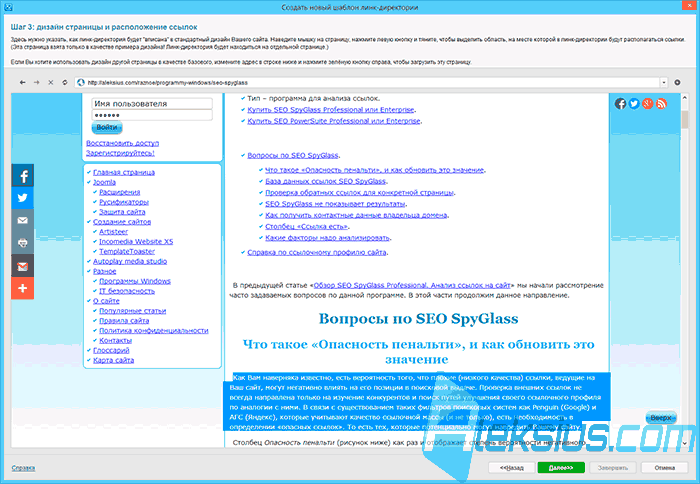Open the Зарегистрируйтесь link
Image resolution: width=700 pixels, height=484 pixels.
(x=120, y=153)
